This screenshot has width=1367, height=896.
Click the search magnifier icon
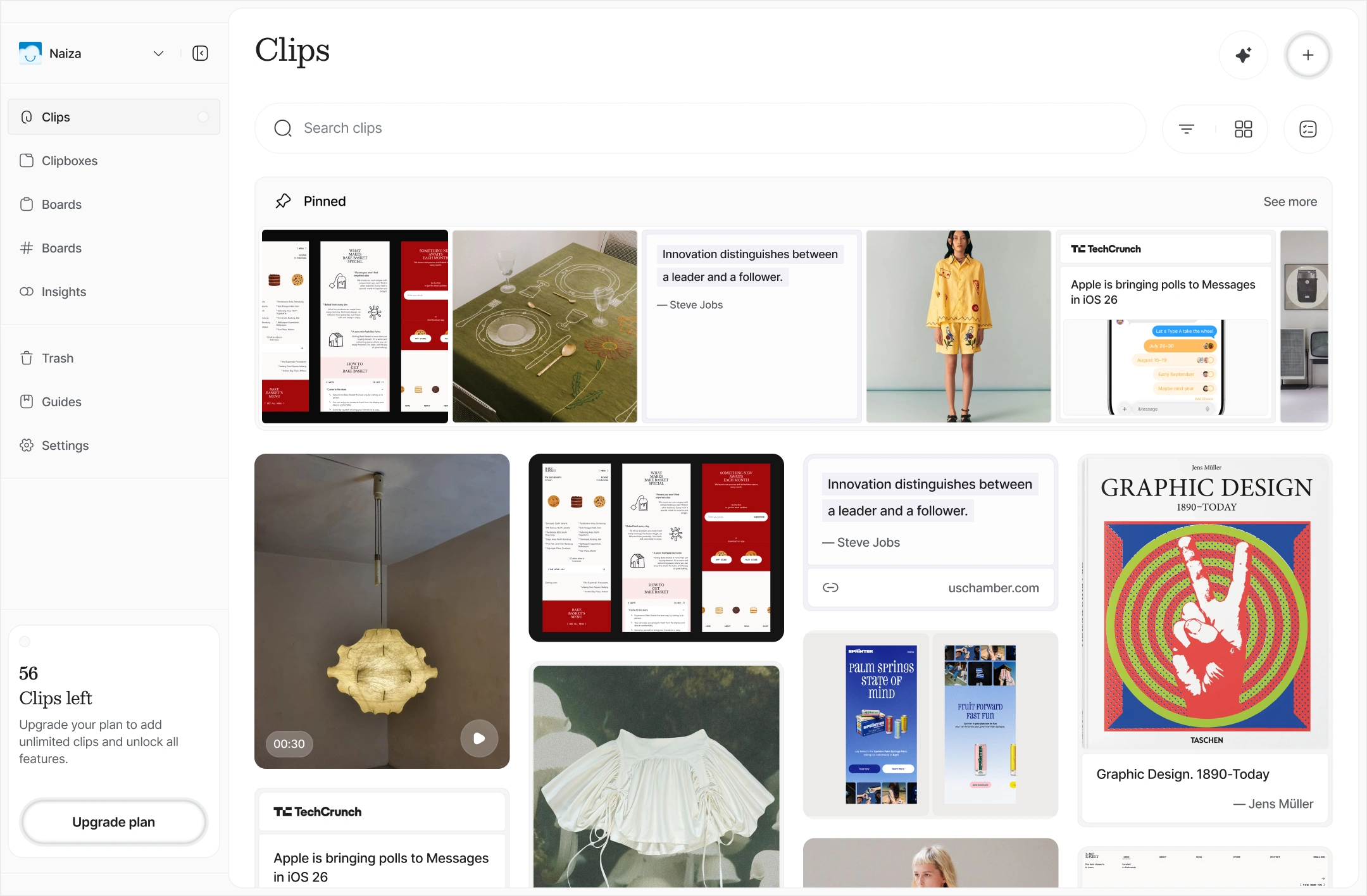coord(283,128)
